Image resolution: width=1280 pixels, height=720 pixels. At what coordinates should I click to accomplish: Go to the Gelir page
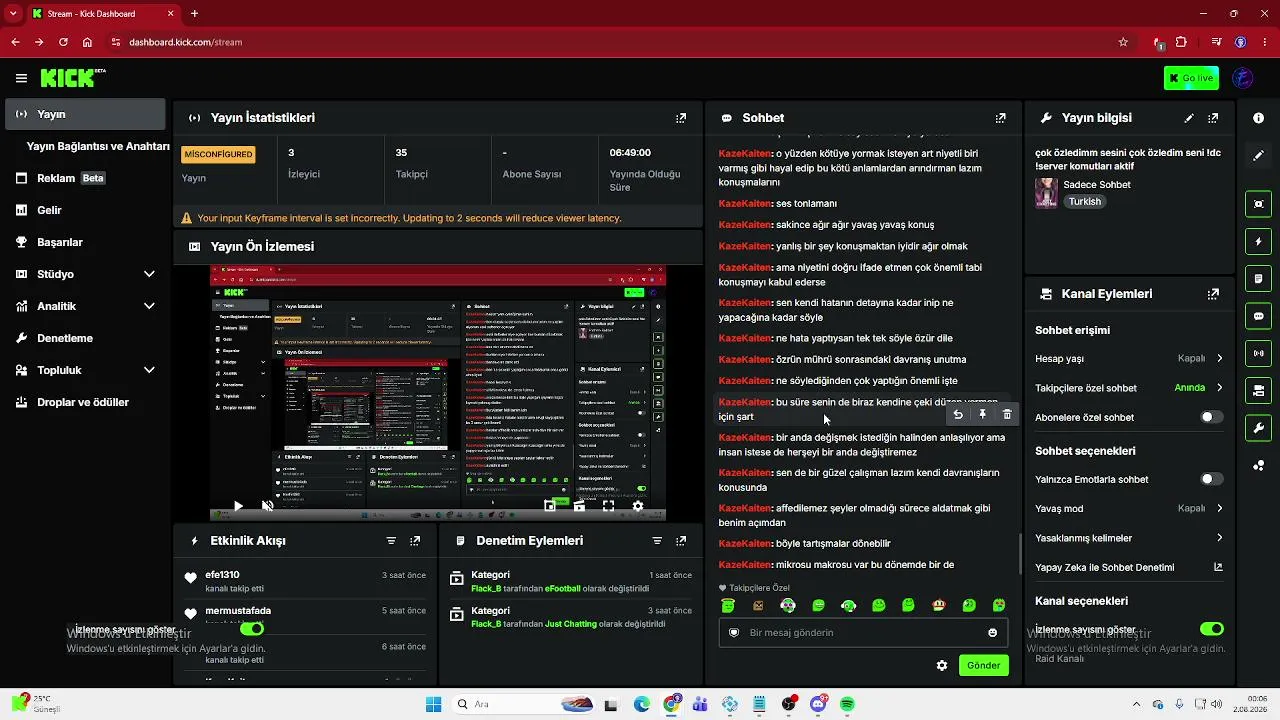click(x=85, y=210)
